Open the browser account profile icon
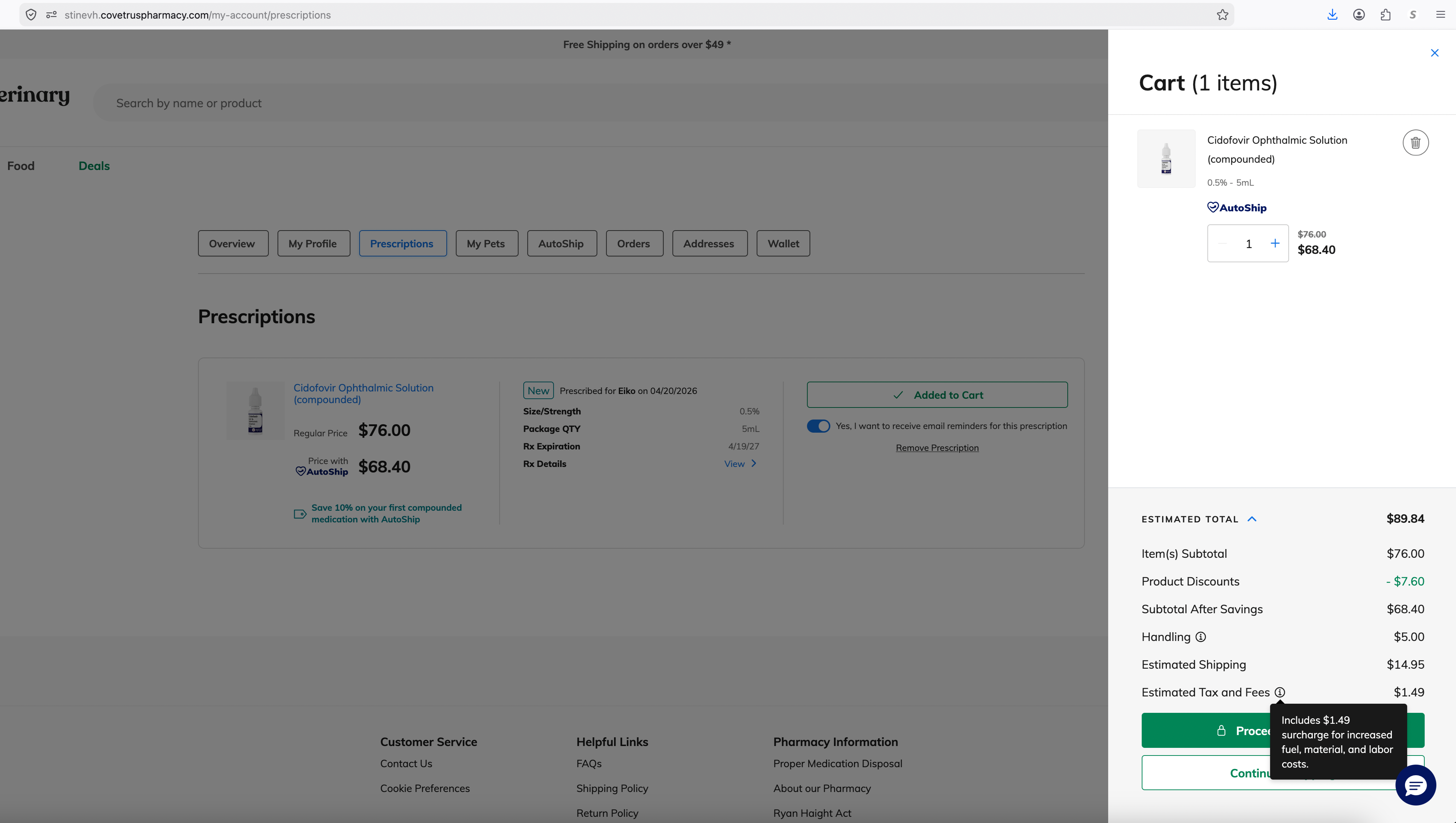 1359,15
